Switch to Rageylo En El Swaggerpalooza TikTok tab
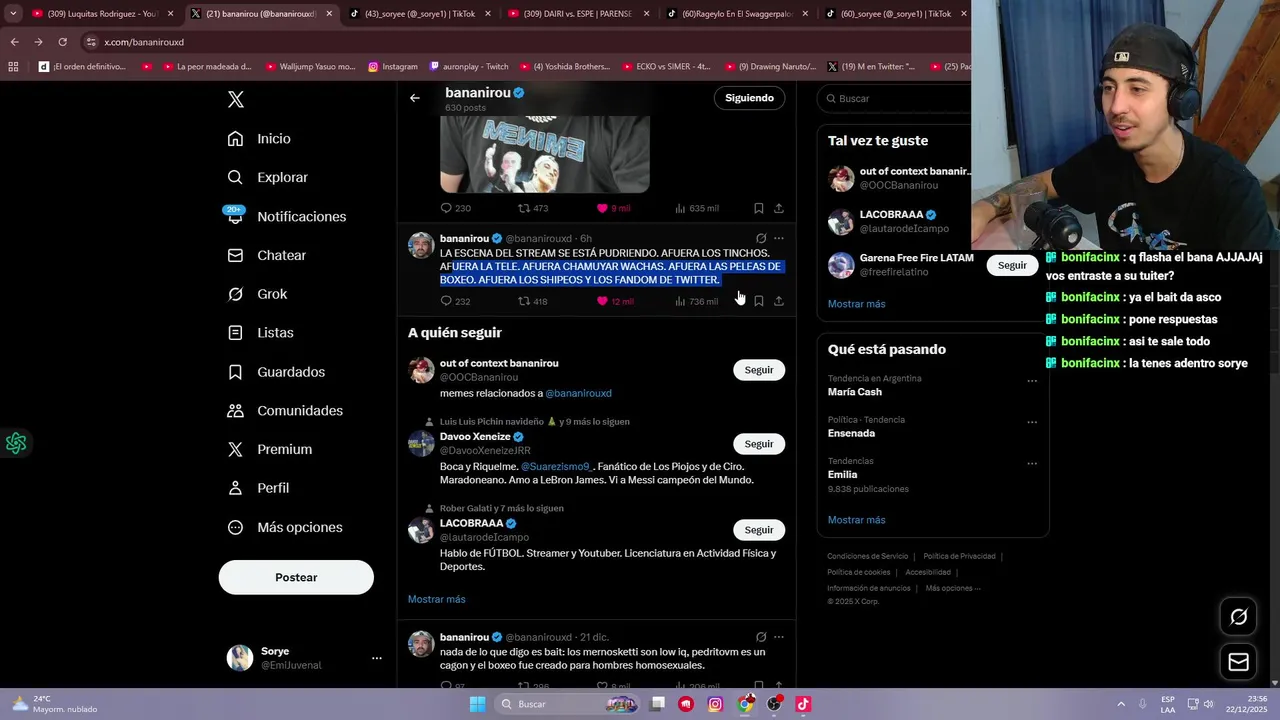Viewport: 1280px width, 720px height. (737, 14)
